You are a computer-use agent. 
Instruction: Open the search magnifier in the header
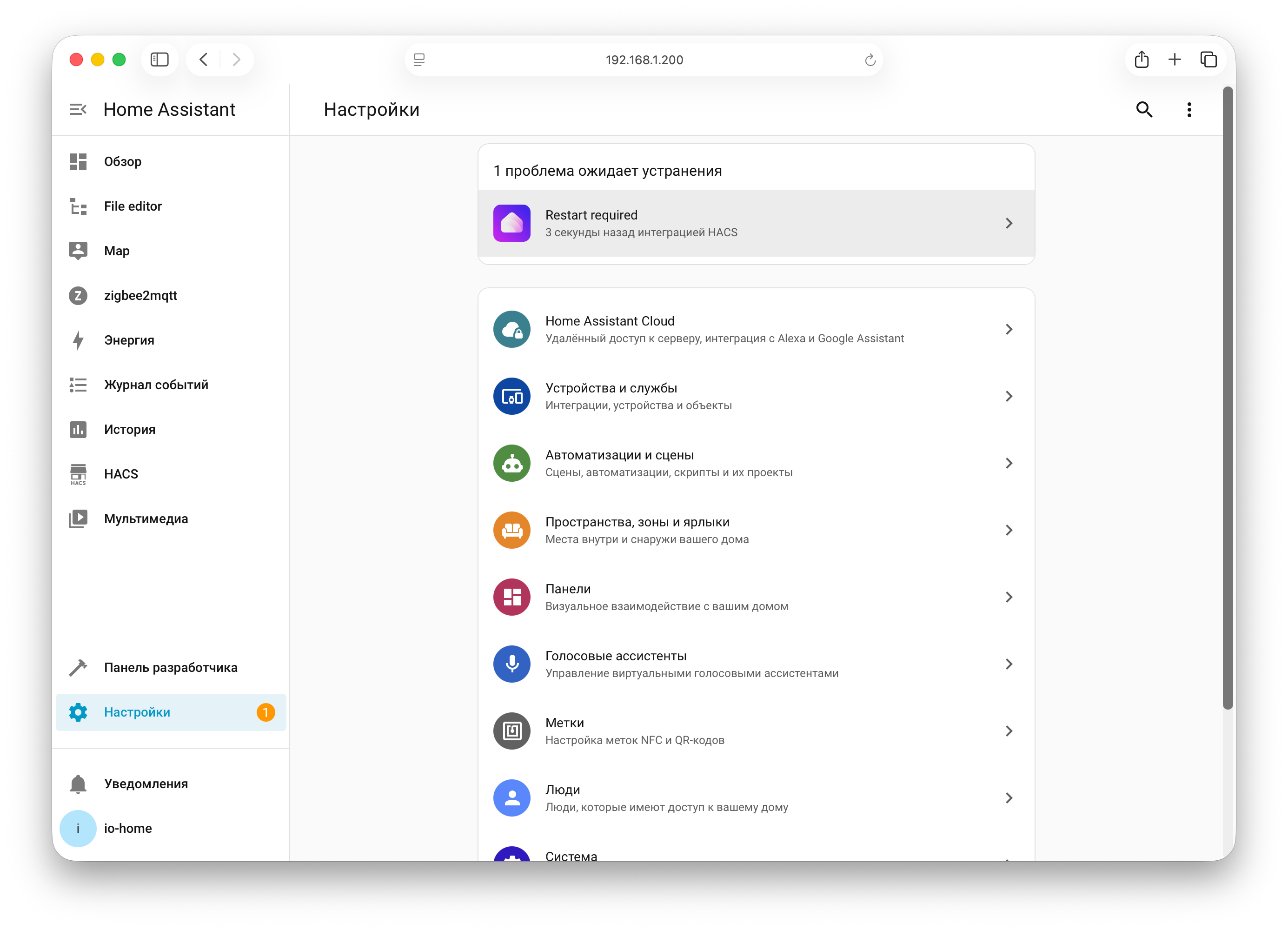(1145, 110)
